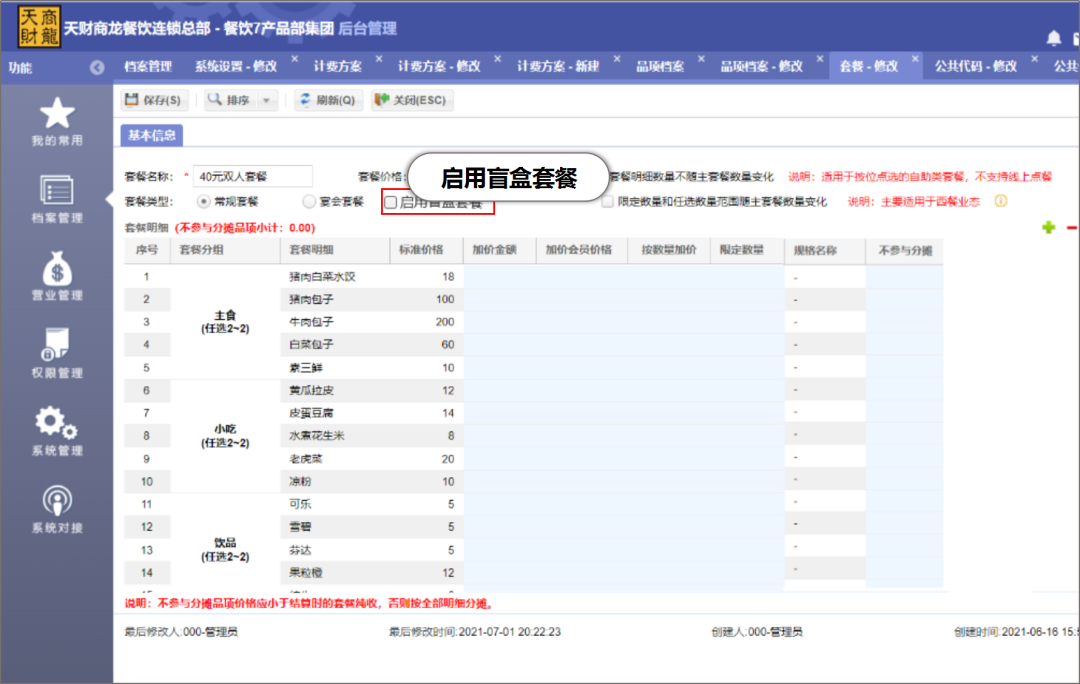Collapse the 功能 sidebar arrow

pyautogui.click(x=97, y=68)
